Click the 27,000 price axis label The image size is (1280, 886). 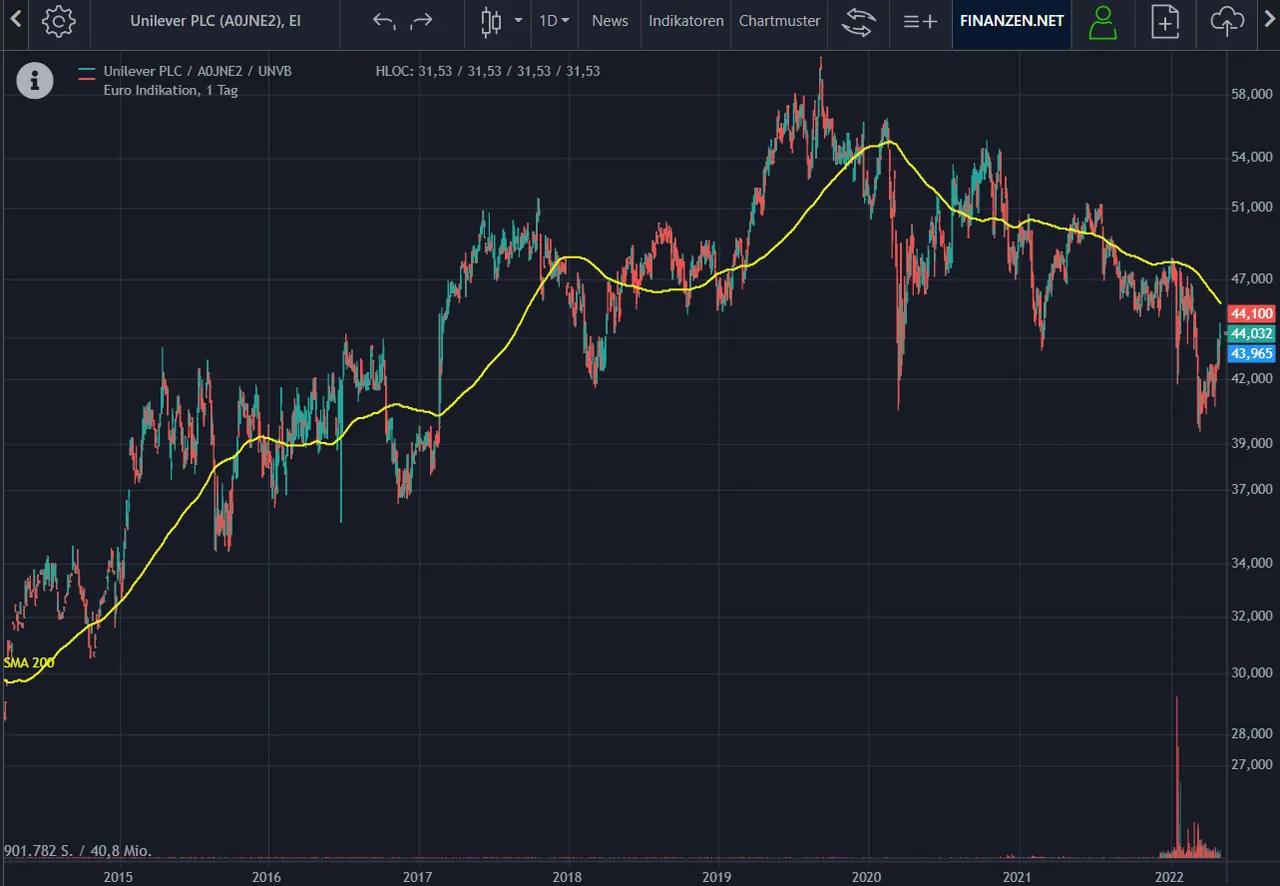[1251, 765]
